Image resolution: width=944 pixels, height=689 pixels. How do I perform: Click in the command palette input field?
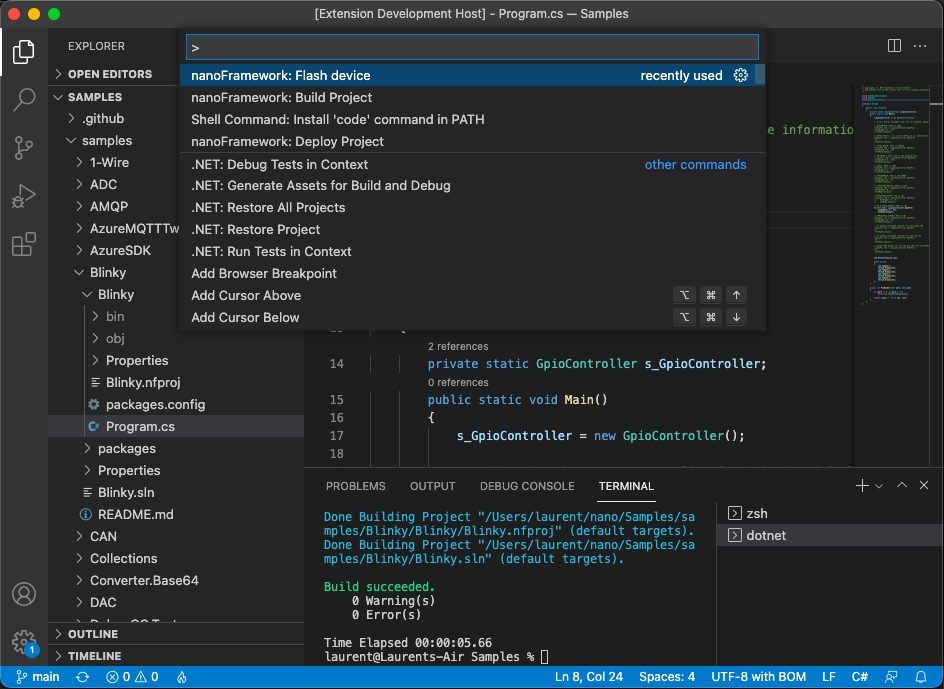click(x=472, y=47)
